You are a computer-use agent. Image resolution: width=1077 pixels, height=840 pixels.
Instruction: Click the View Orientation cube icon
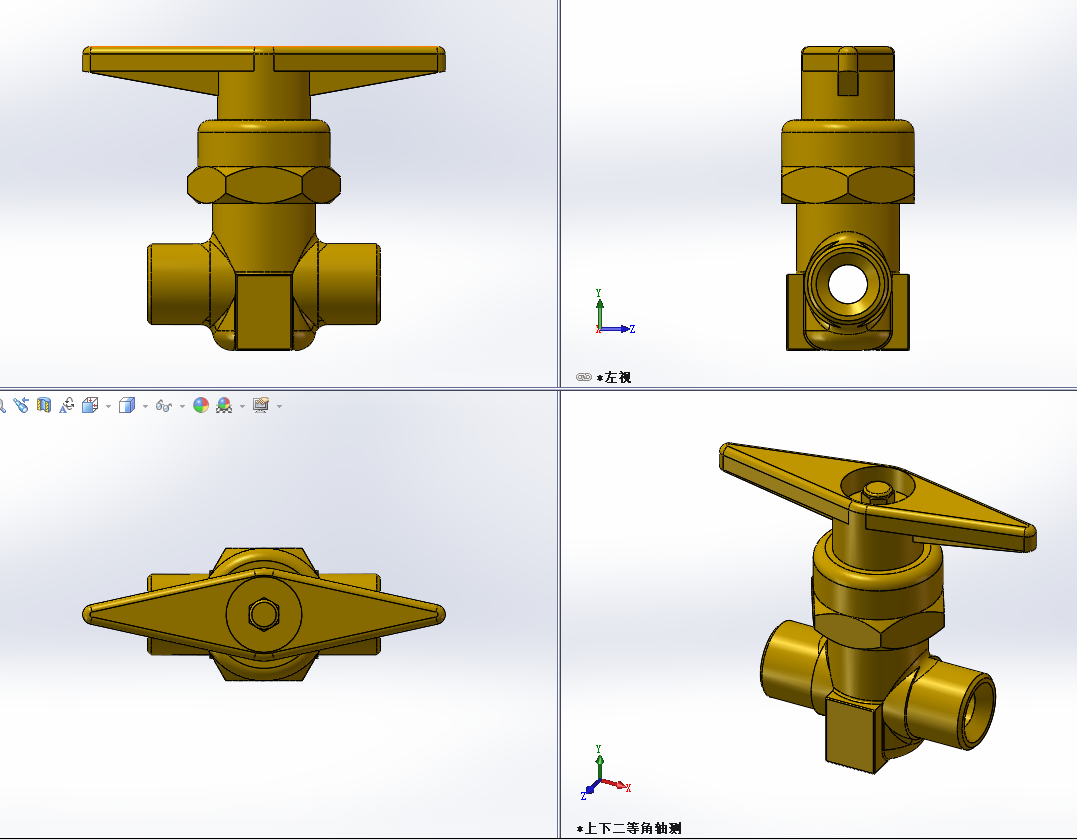[90, 405]
